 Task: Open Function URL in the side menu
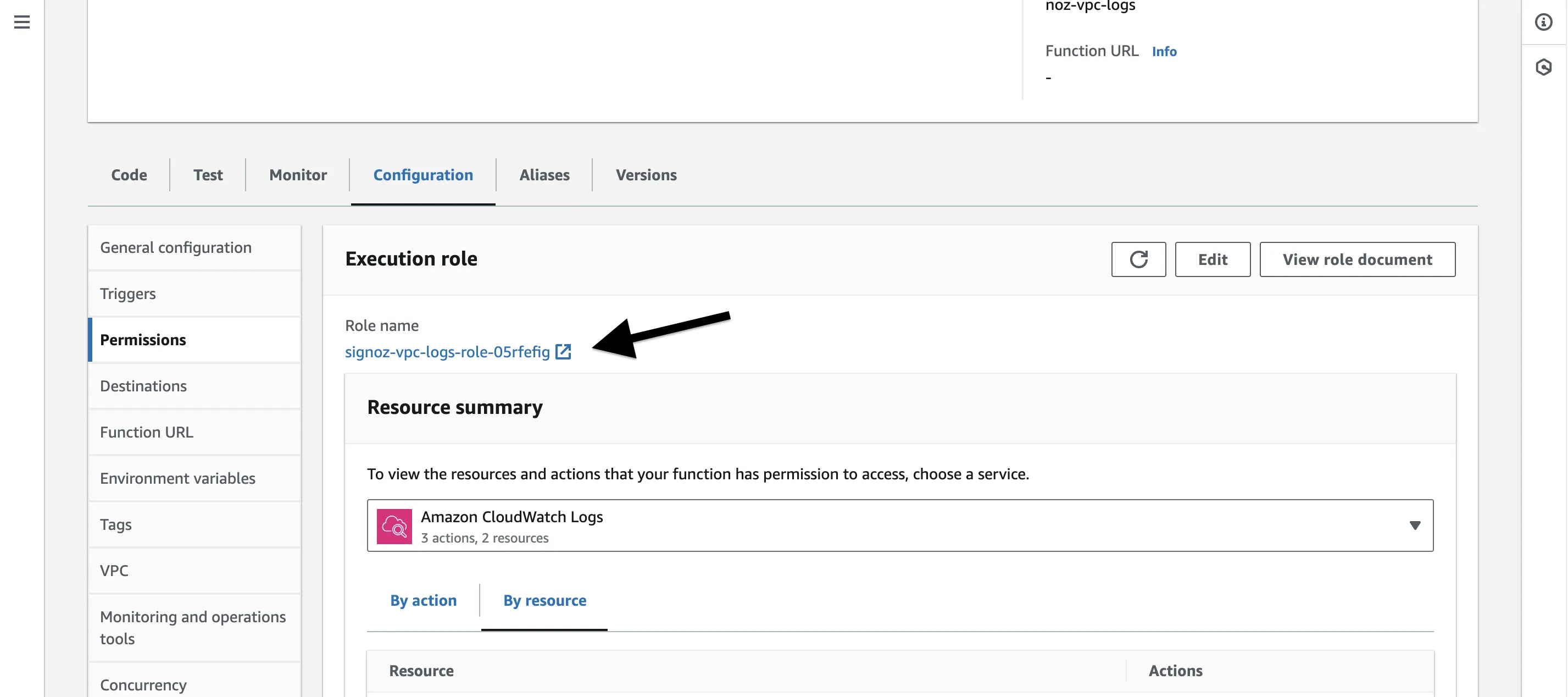click(x=194, y=433)
